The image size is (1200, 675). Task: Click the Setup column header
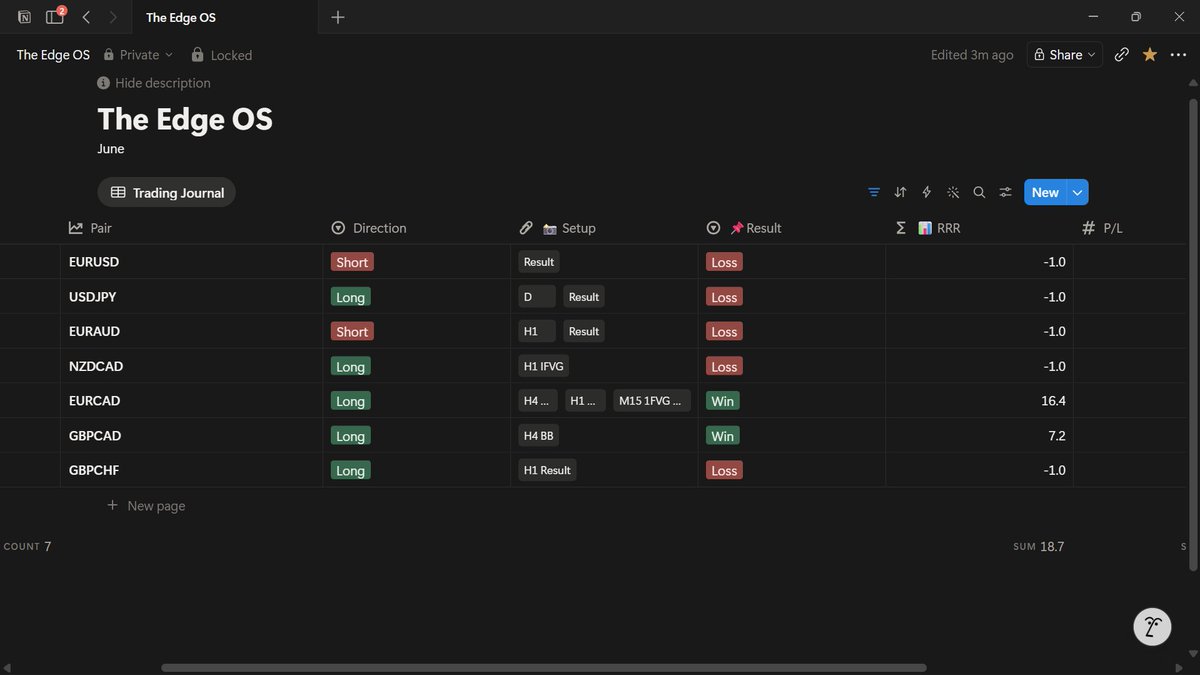click(x=604, y=228)
